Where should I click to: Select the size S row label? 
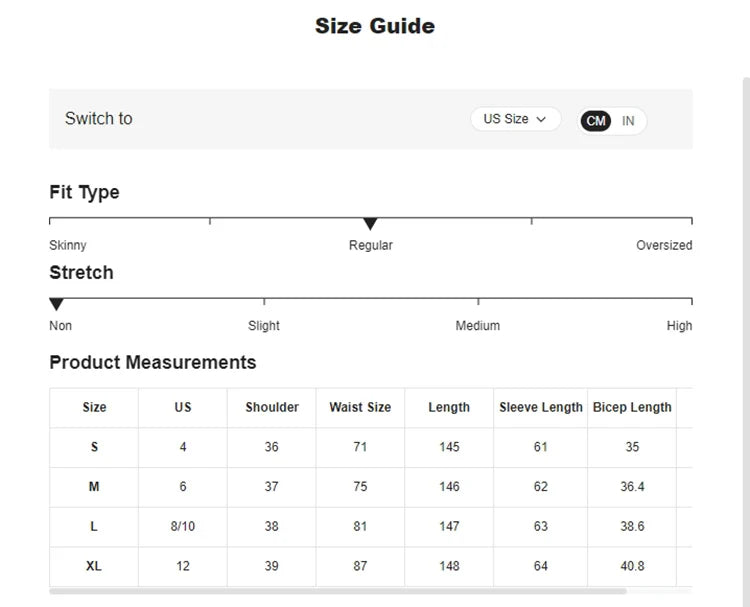pos(94,447)
